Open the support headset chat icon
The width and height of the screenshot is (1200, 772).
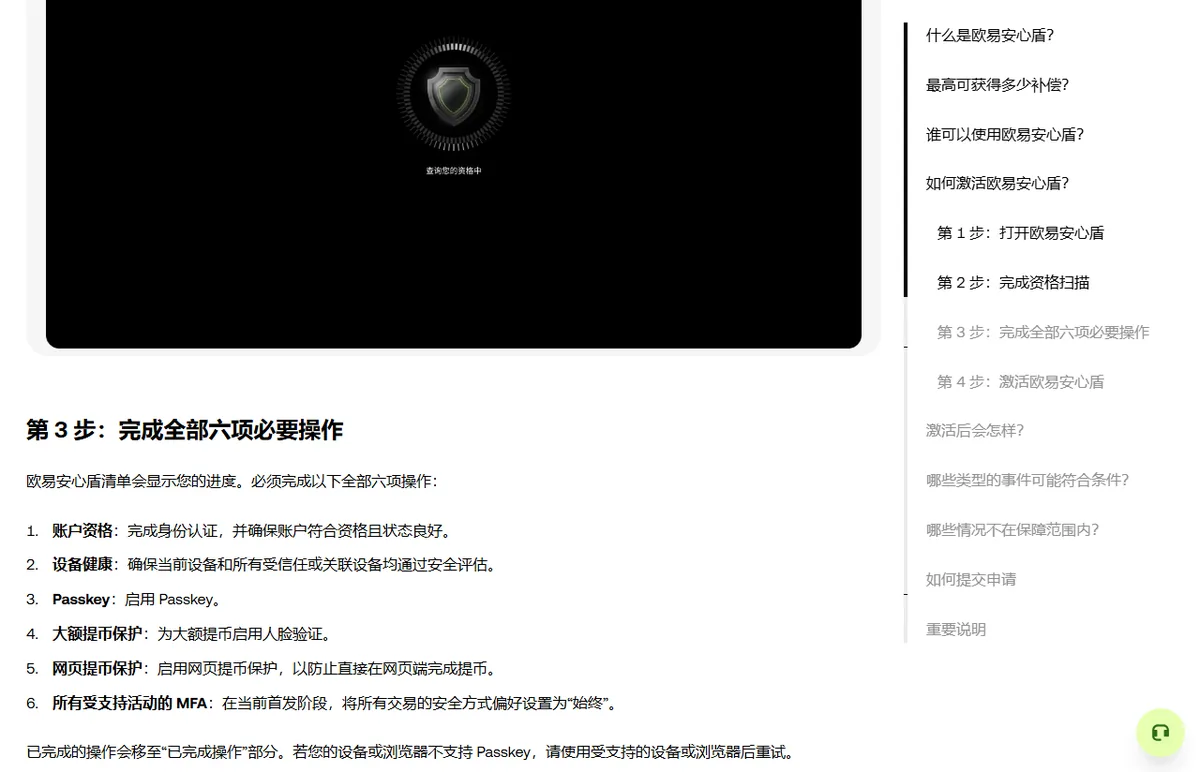(x=1160, y=733)
